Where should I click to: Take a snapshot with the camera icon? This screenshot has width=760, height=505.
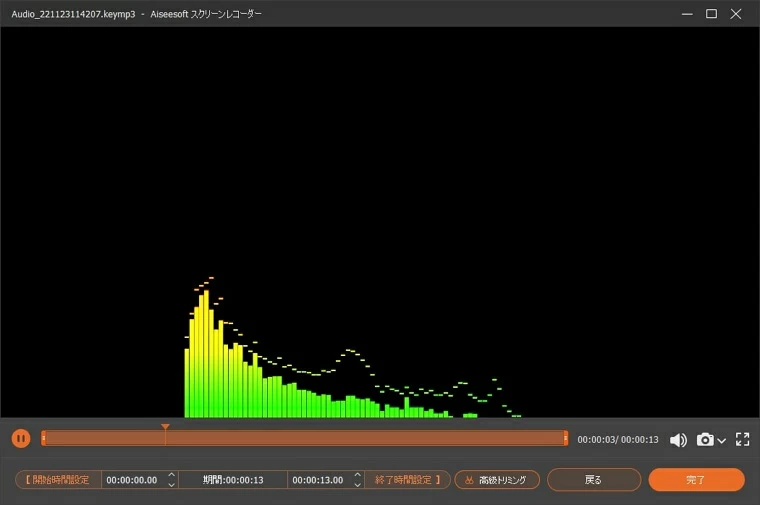point(705,440)
